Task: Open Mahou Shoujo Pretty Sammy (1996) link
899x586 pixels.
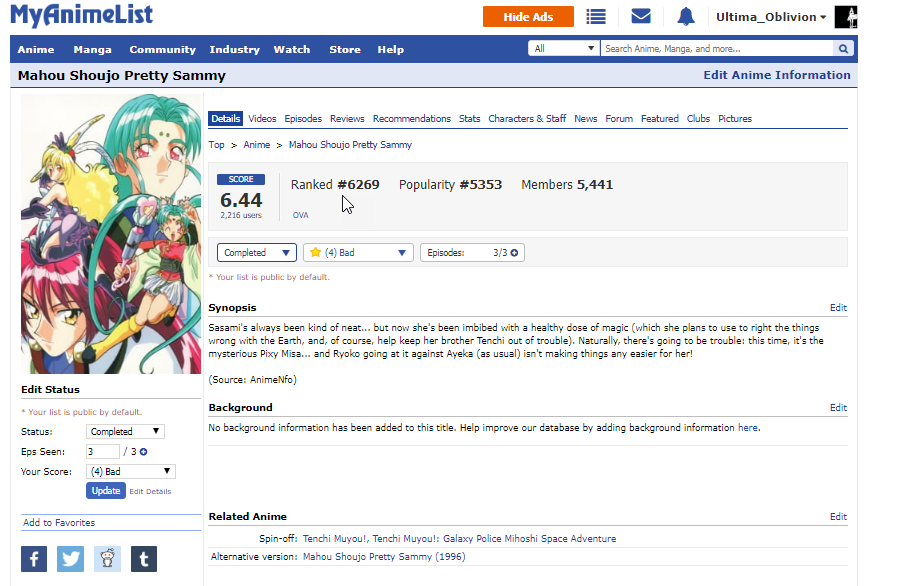Action: (384, 556)
